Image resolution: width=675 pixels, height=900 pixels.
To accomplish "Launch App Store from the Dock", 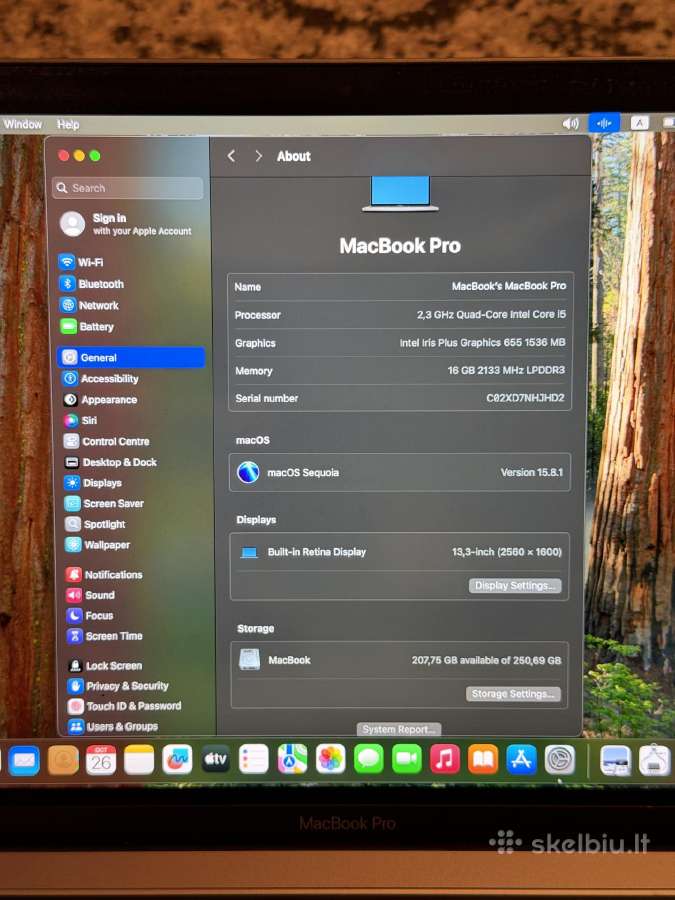I will (x=521, y=759).
